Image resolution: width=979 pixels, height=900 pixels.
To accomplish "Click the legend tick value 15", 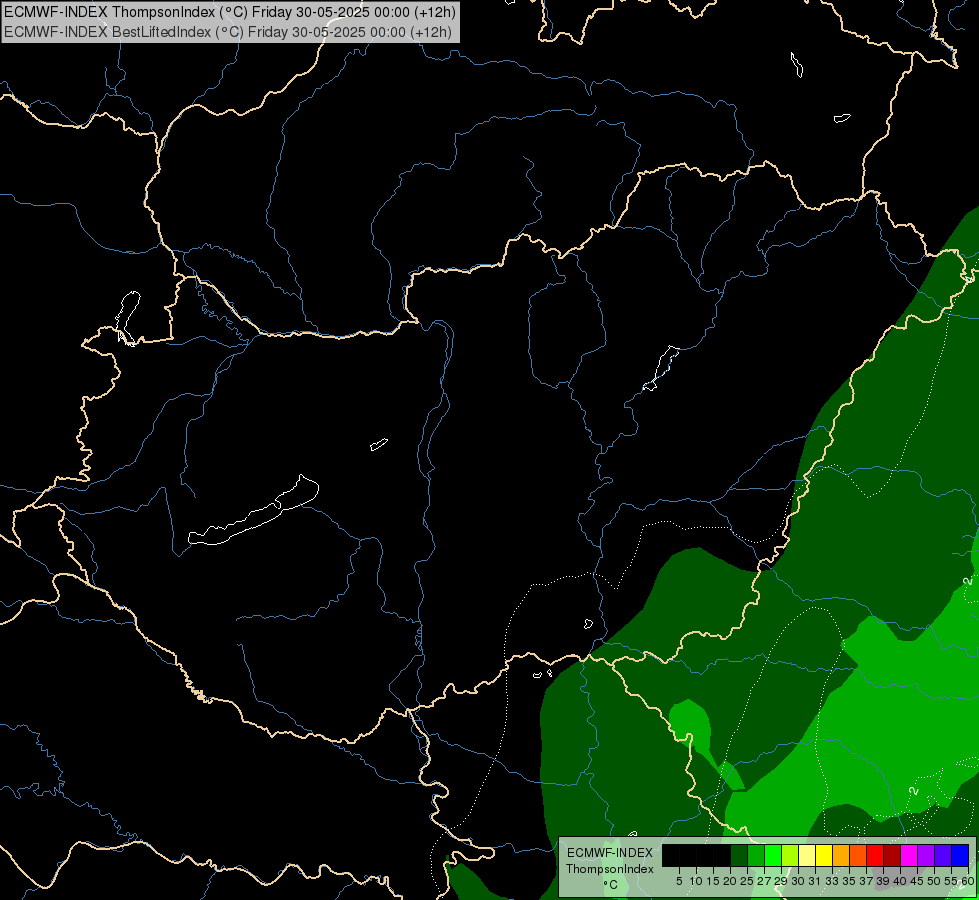I will click(713, 881).
